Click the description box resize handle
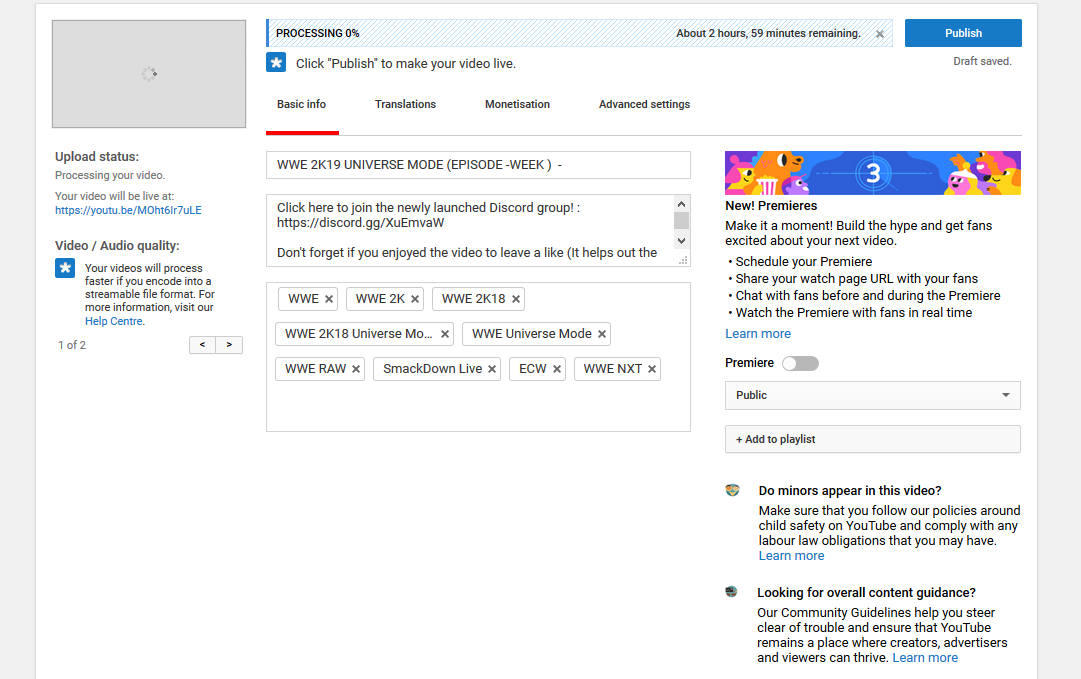This screenshot has width=1081, height=679. tap(683, 260)
